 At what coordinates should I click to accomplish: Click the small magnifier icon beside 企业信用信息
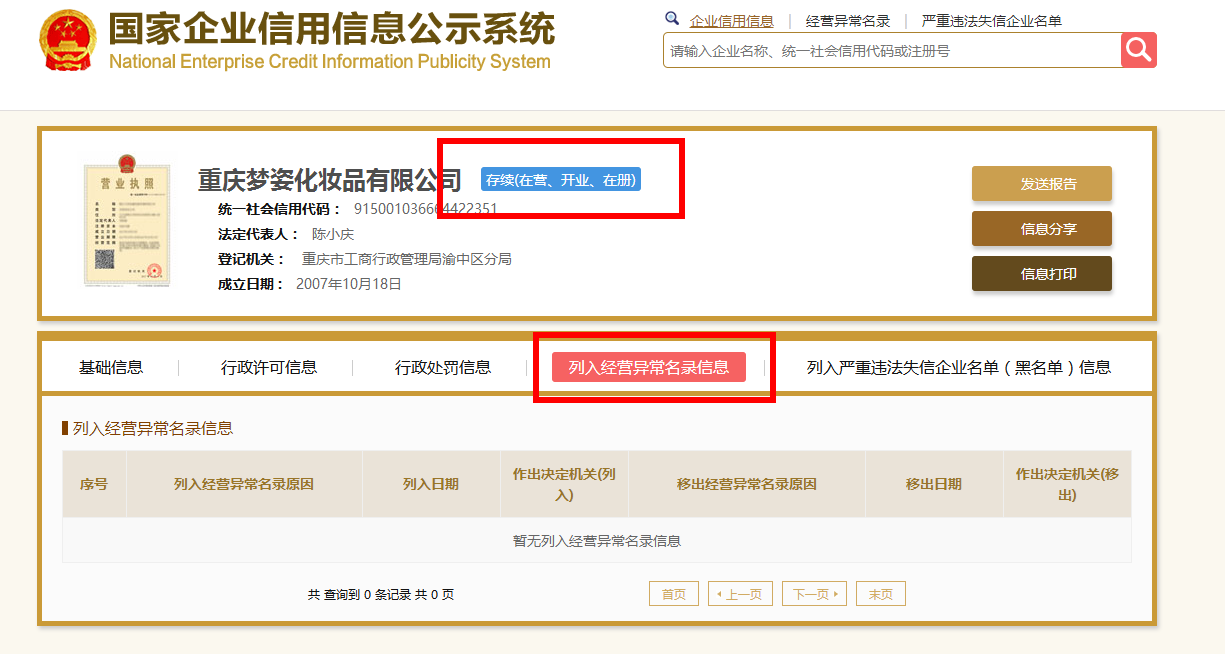[x=672, y=18]
